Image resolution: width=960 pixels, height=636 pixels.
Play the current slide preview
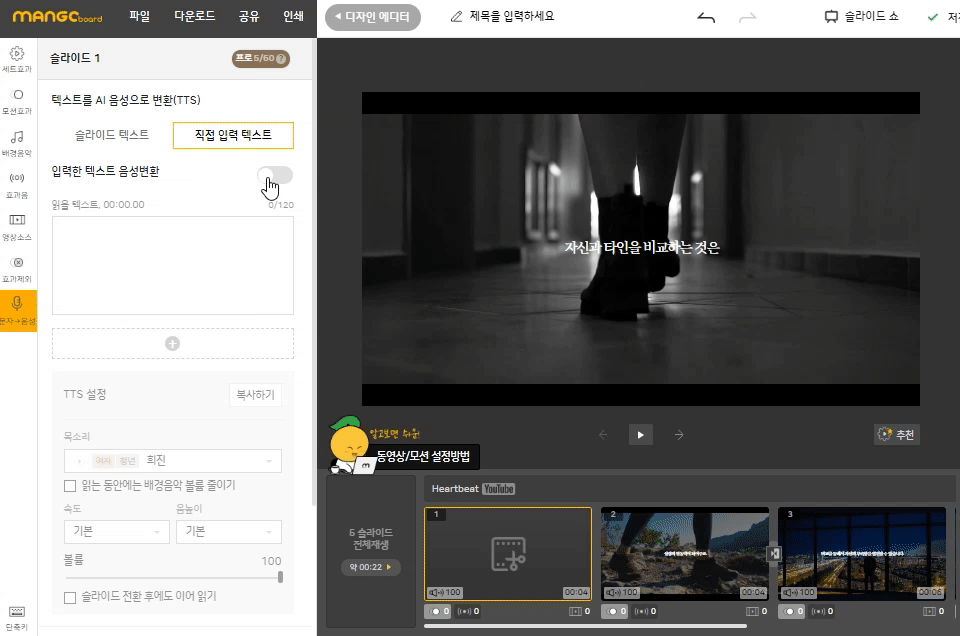(640, 435)
